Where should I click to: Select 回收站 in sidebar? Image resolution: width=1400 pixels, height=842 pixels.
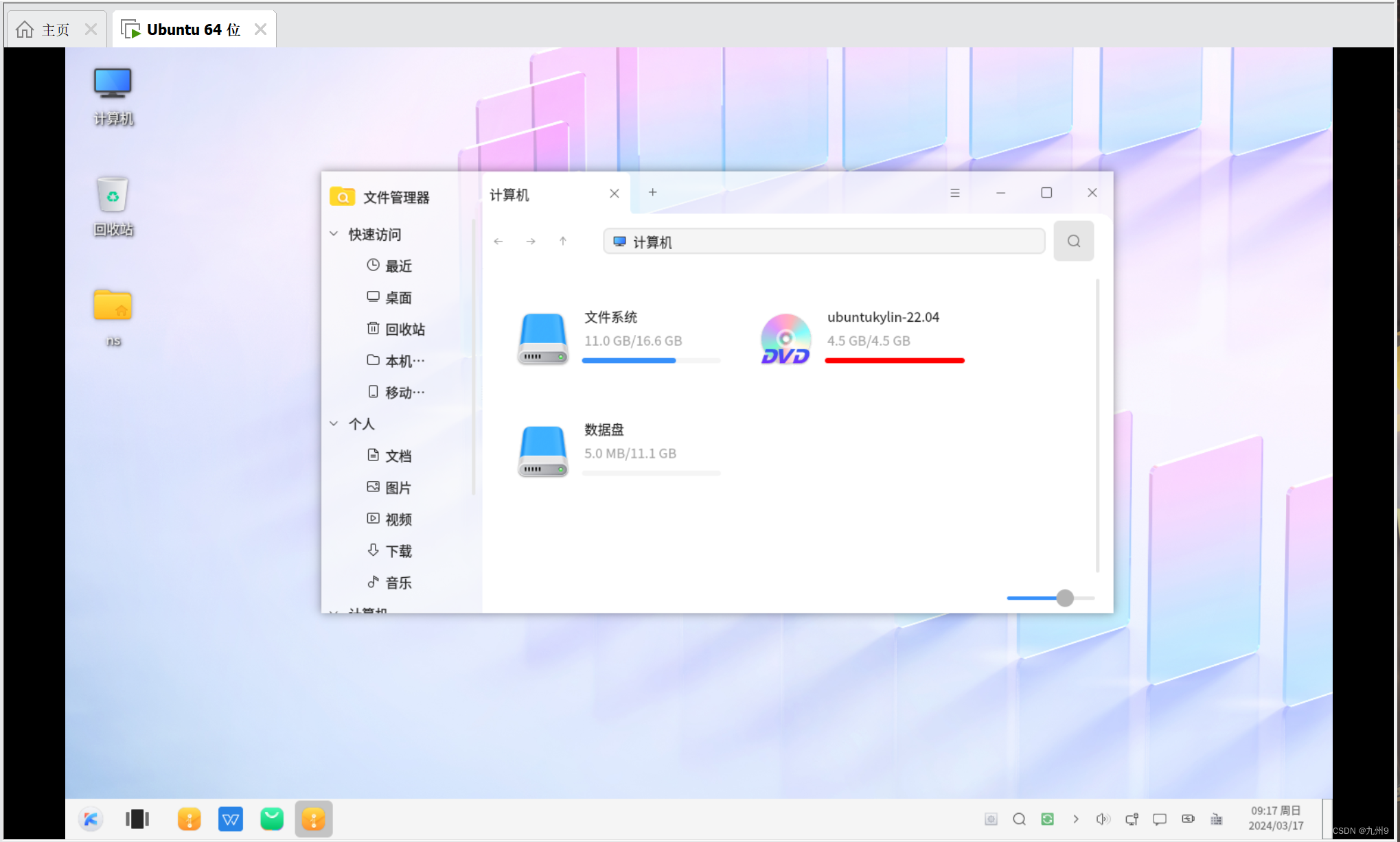click(404, 329)
